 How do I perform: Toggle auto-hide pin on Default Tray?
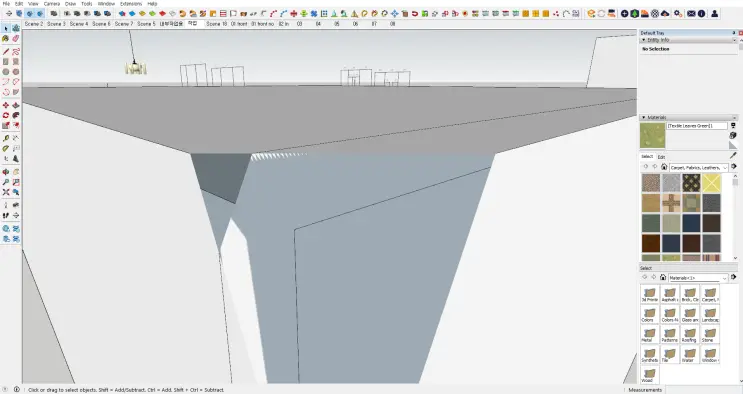coord(734,33)
